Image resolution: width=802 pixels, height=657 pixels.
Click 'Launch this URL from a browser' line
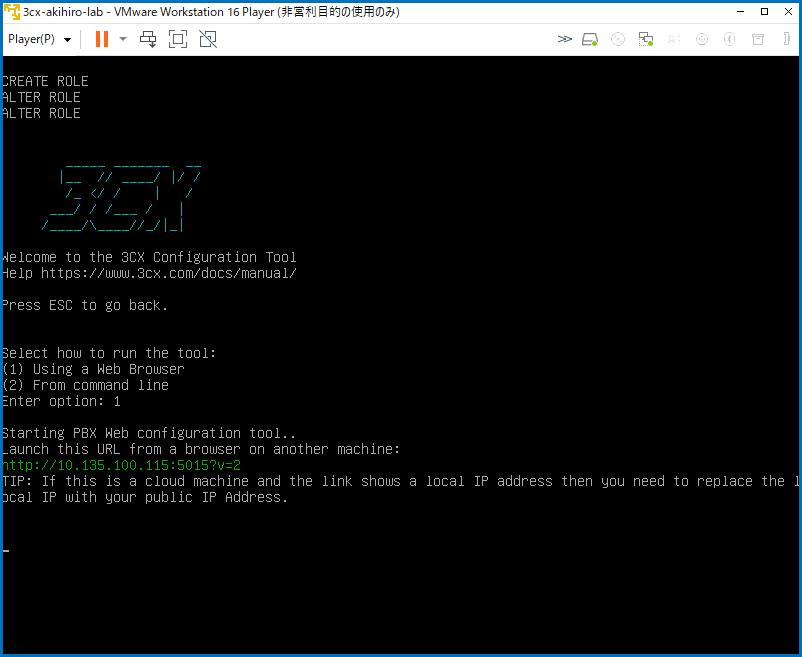200,449
